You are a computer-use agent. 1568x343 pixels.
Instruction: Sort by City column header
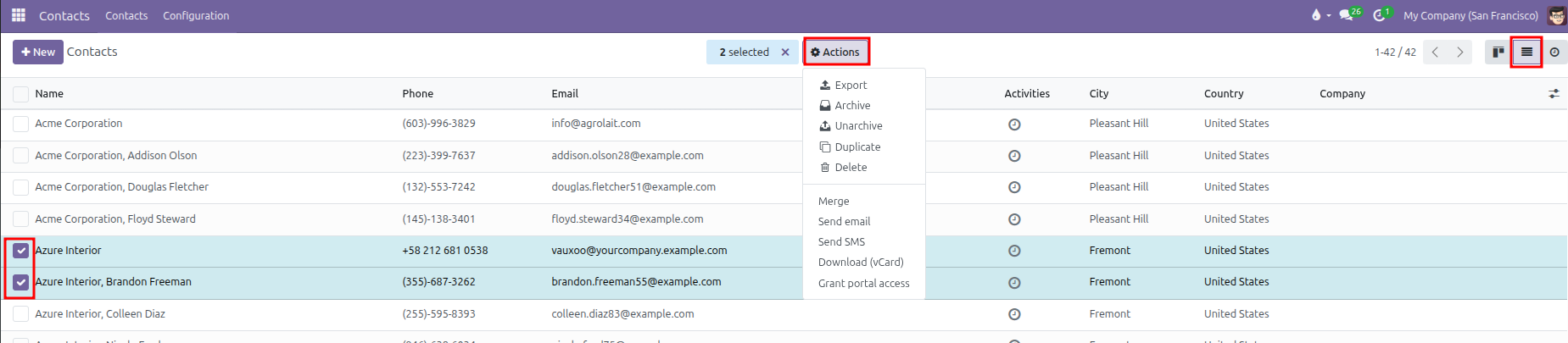pyautogui.click(x=1099, y=94)
